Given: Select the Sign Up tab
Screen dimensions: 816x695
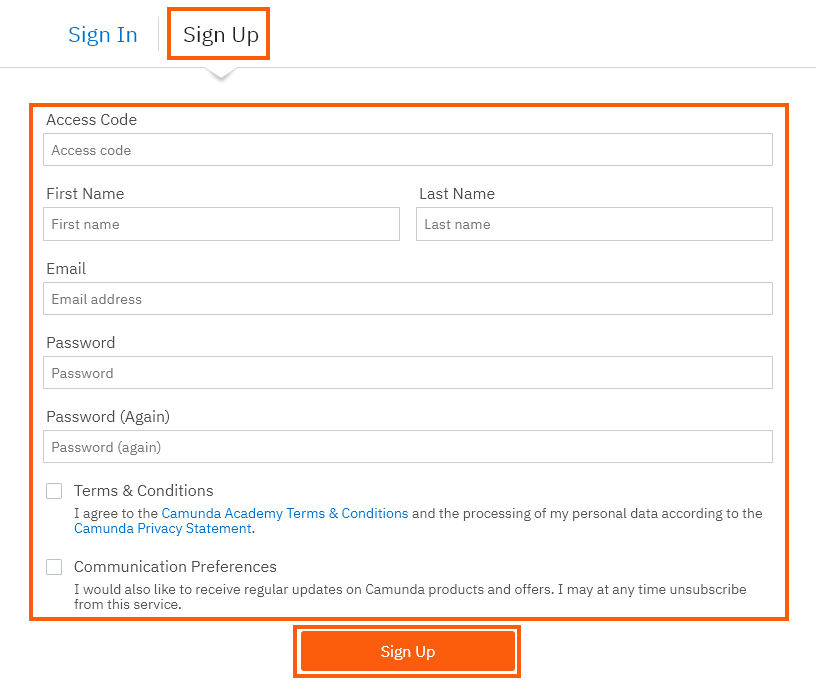Looking at the screenshot, I should [220, 35].
